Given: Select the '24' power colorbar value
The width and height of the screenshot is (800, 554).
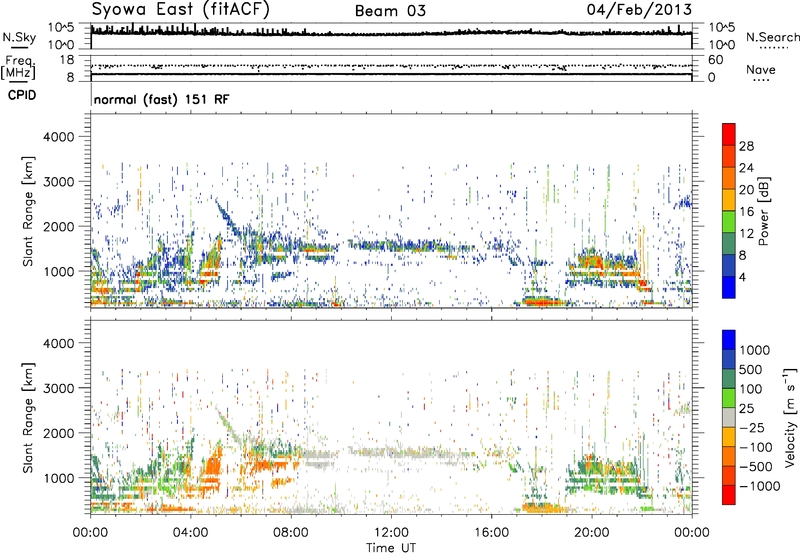Looking at the screenshot, I should (746, 168).
